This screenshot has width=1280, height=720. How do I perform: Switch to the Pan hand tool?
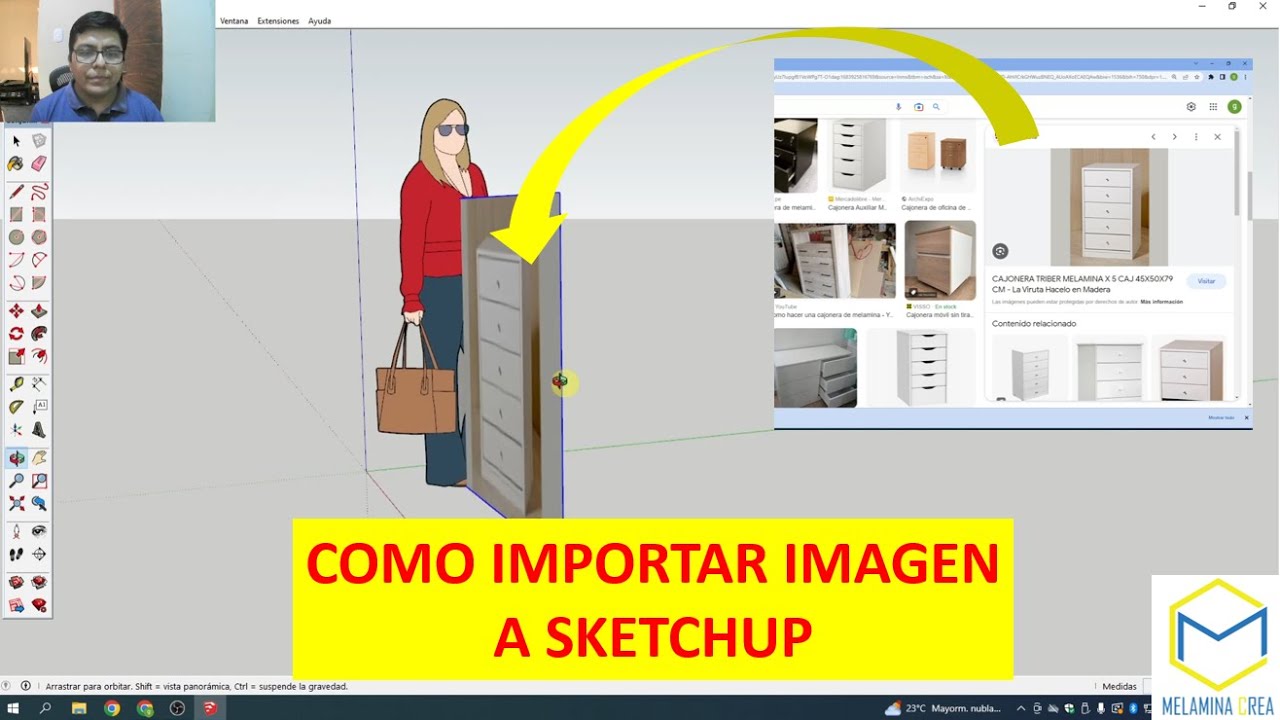click(39, 458)
